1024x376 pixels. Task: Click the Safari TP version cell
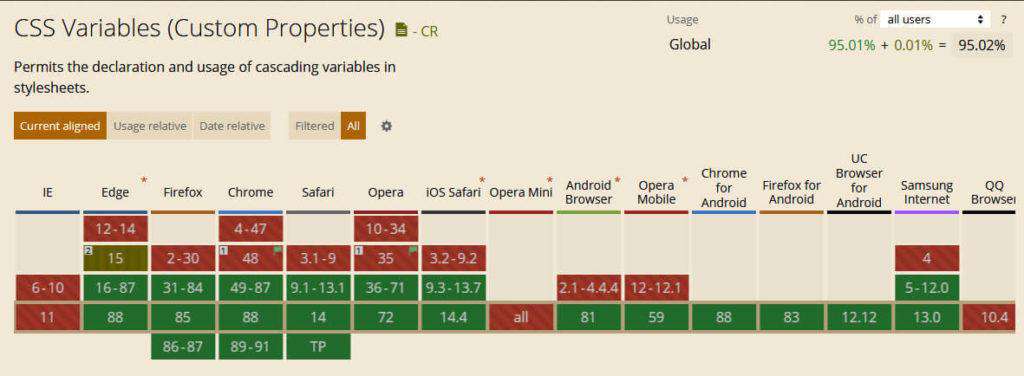click(318, 347)
